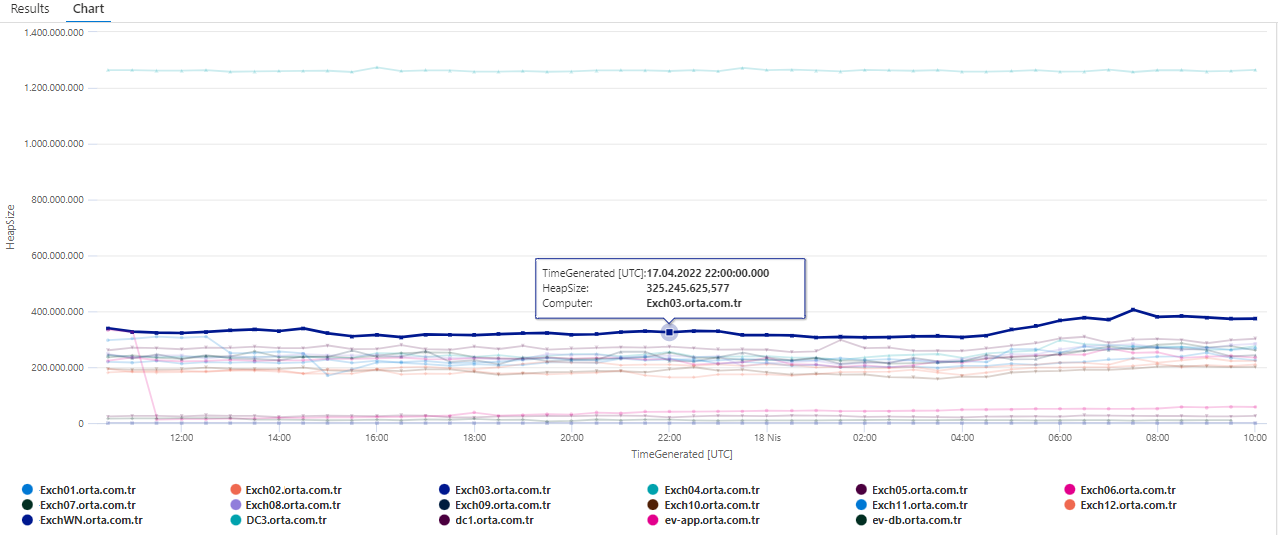Viewport: 1278px width, 535px height.
Task: Click the Exch01.orta.com.tr legend color dot
Action: click(x=27, y=490)
